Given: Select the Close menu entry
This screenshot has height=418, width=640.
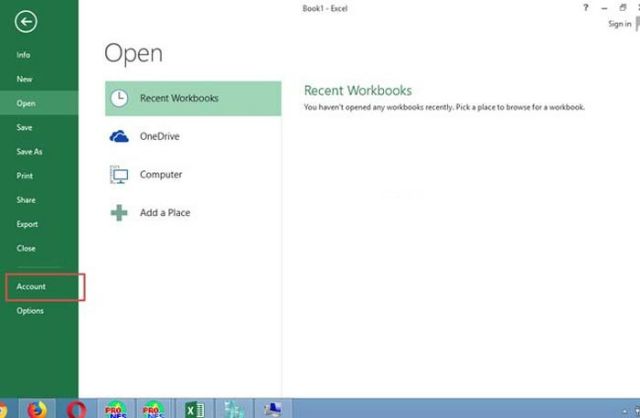Looking at the screenshot, I should (x=26, y=248).
